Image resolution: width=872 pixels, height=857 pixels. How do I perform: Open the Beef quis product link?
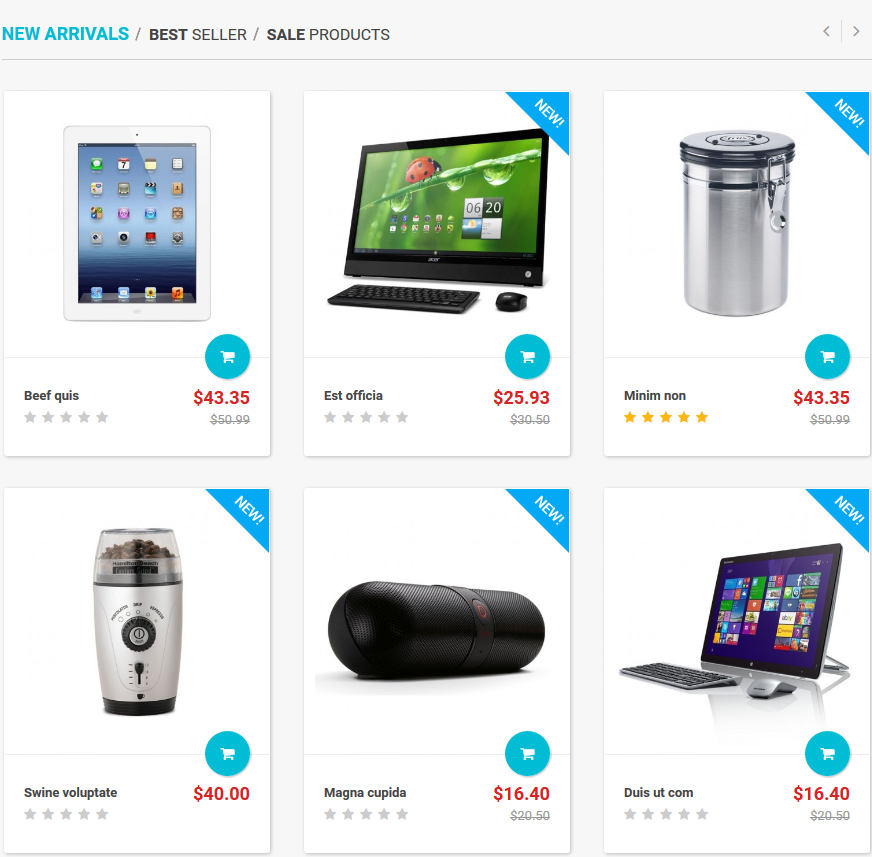tap(51, 395)
